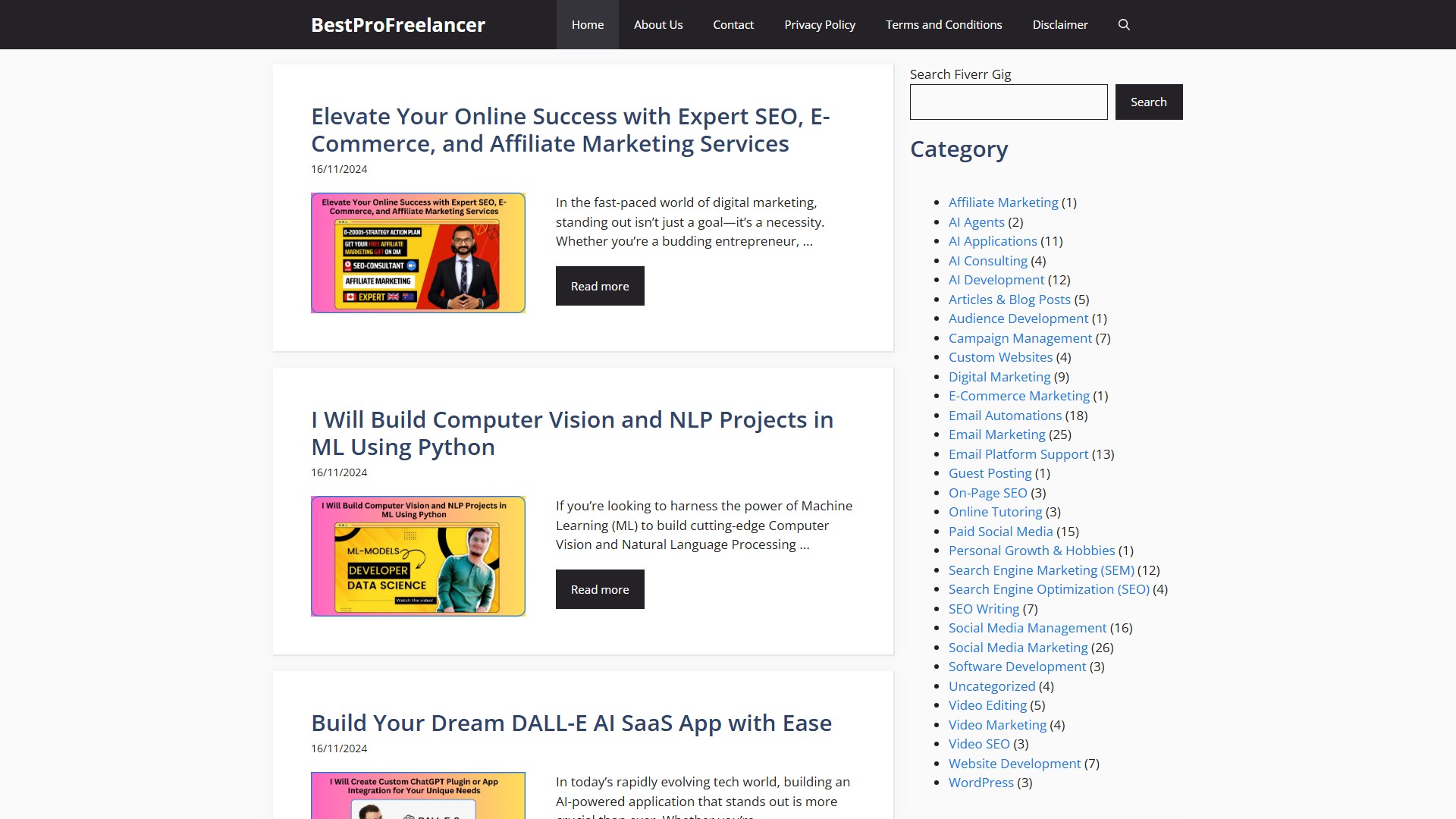Viewport: 1456px width, 819px height.
Task: Click Read more under Elevate Your Online Success
Action: 600,286
